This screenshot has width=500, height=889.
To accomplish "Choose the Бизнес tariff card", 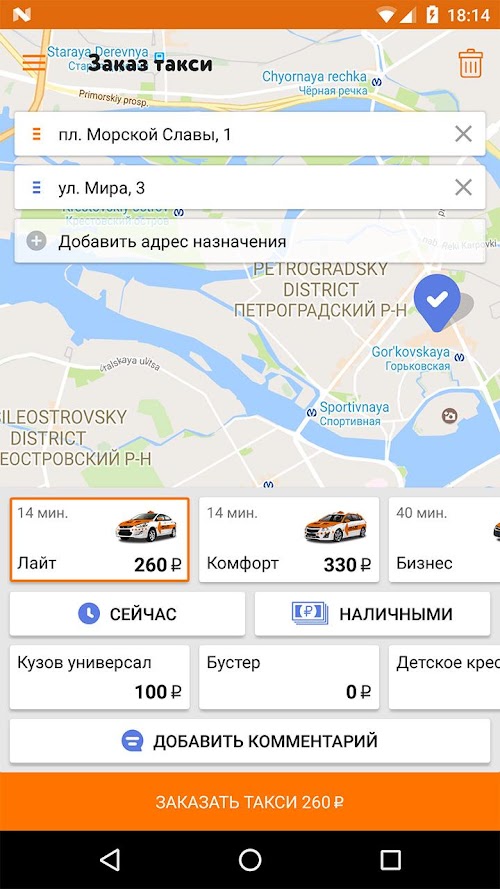I will (444, 540).
